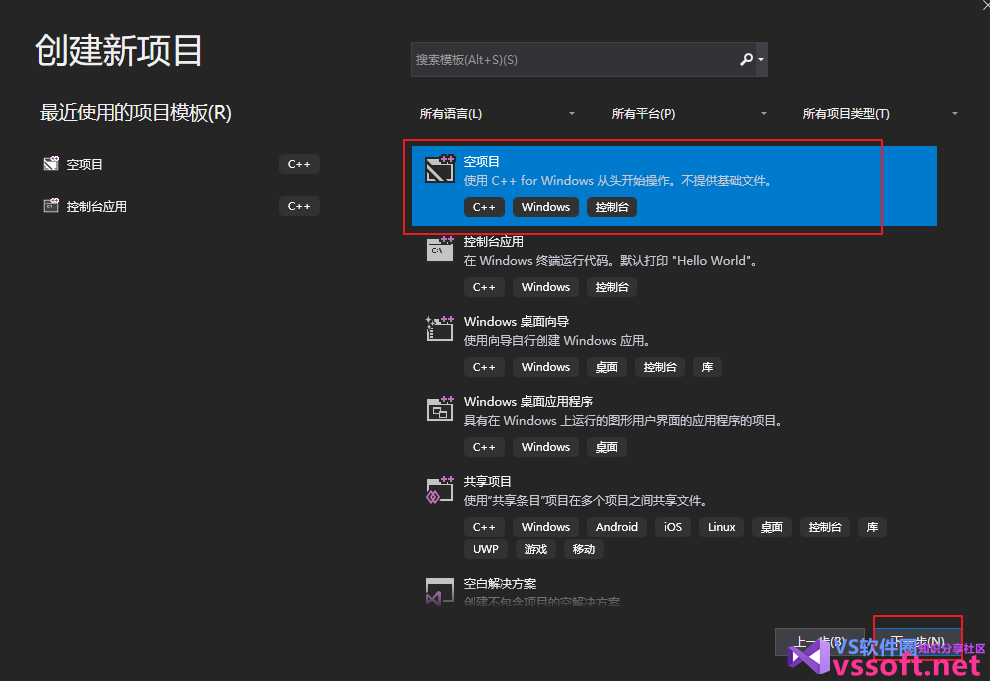Click the 控制台 tag under the "Hello World" description

point(612,287)
